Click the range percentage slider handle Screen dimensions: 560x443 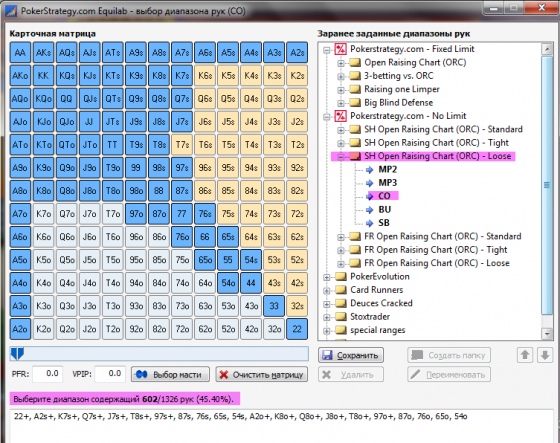[17, 354]
